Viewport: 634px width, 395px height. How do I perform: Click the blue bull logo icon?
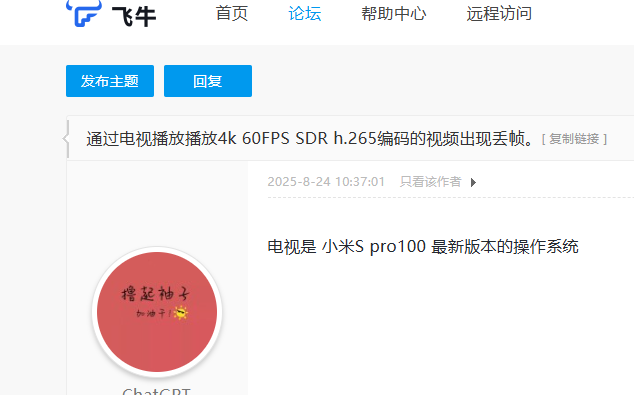point(84,13)
